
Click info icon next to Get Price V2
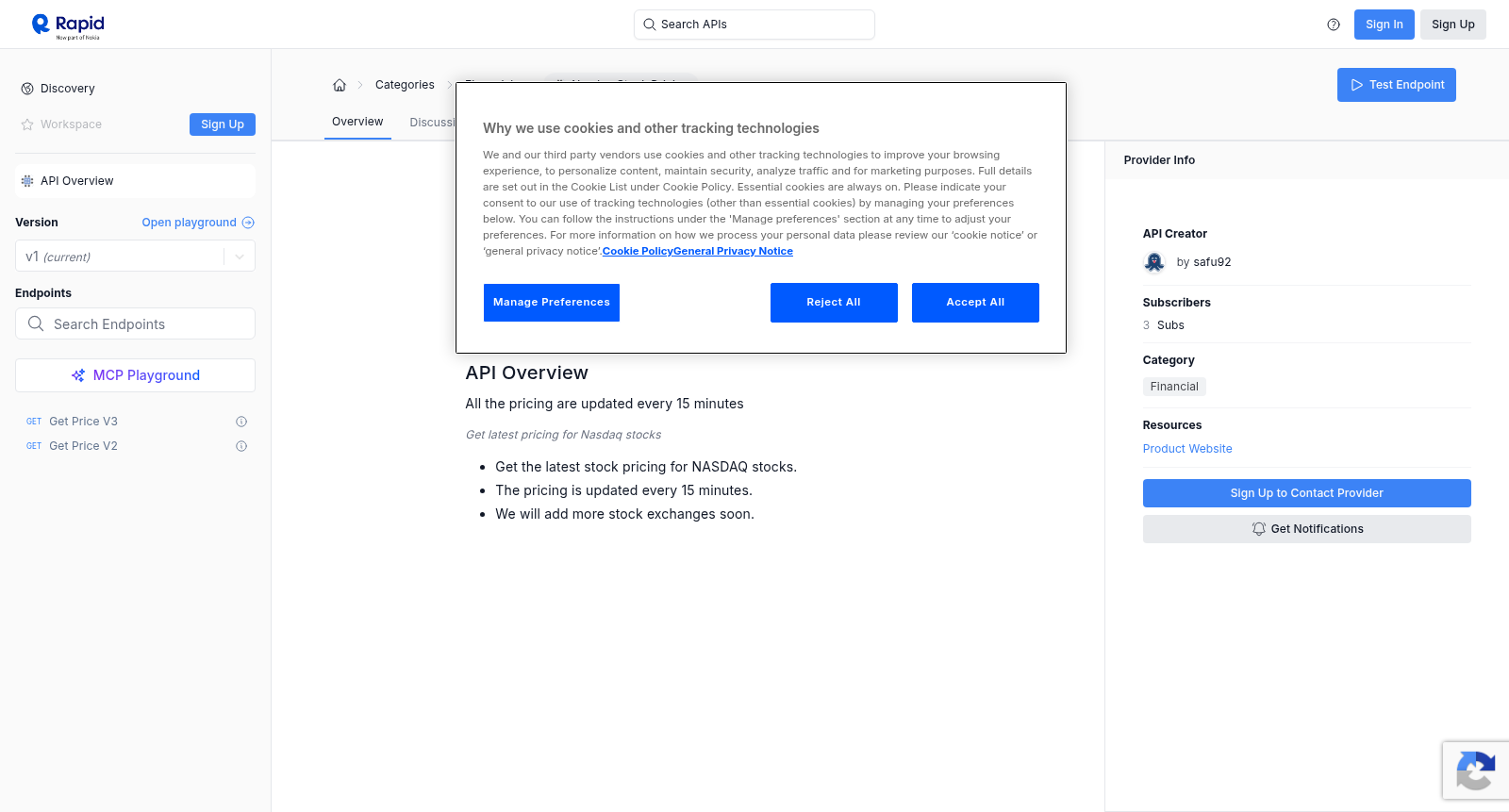coord(241,446)
